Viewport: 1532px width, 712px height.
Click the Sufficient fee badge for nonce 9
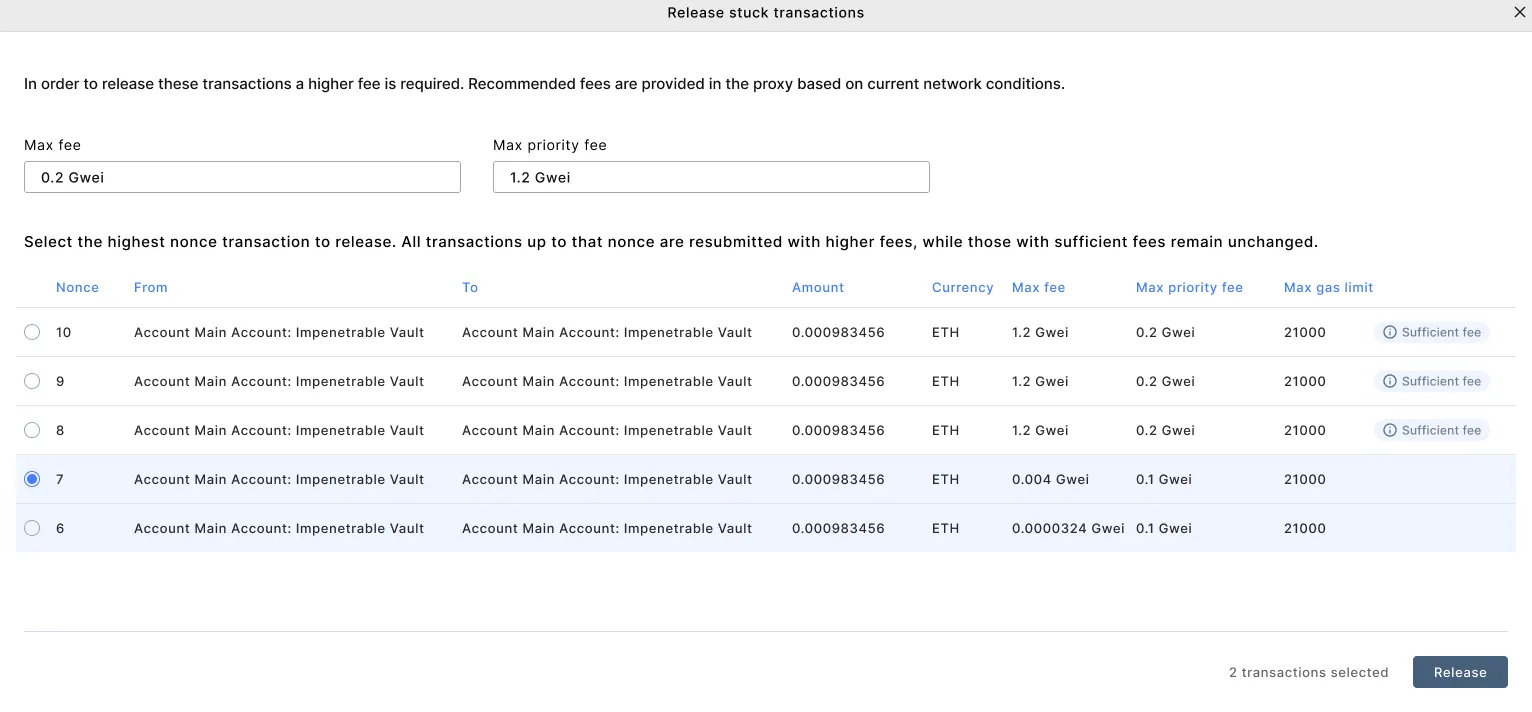pyautogui.click(x=1432, y=381)
